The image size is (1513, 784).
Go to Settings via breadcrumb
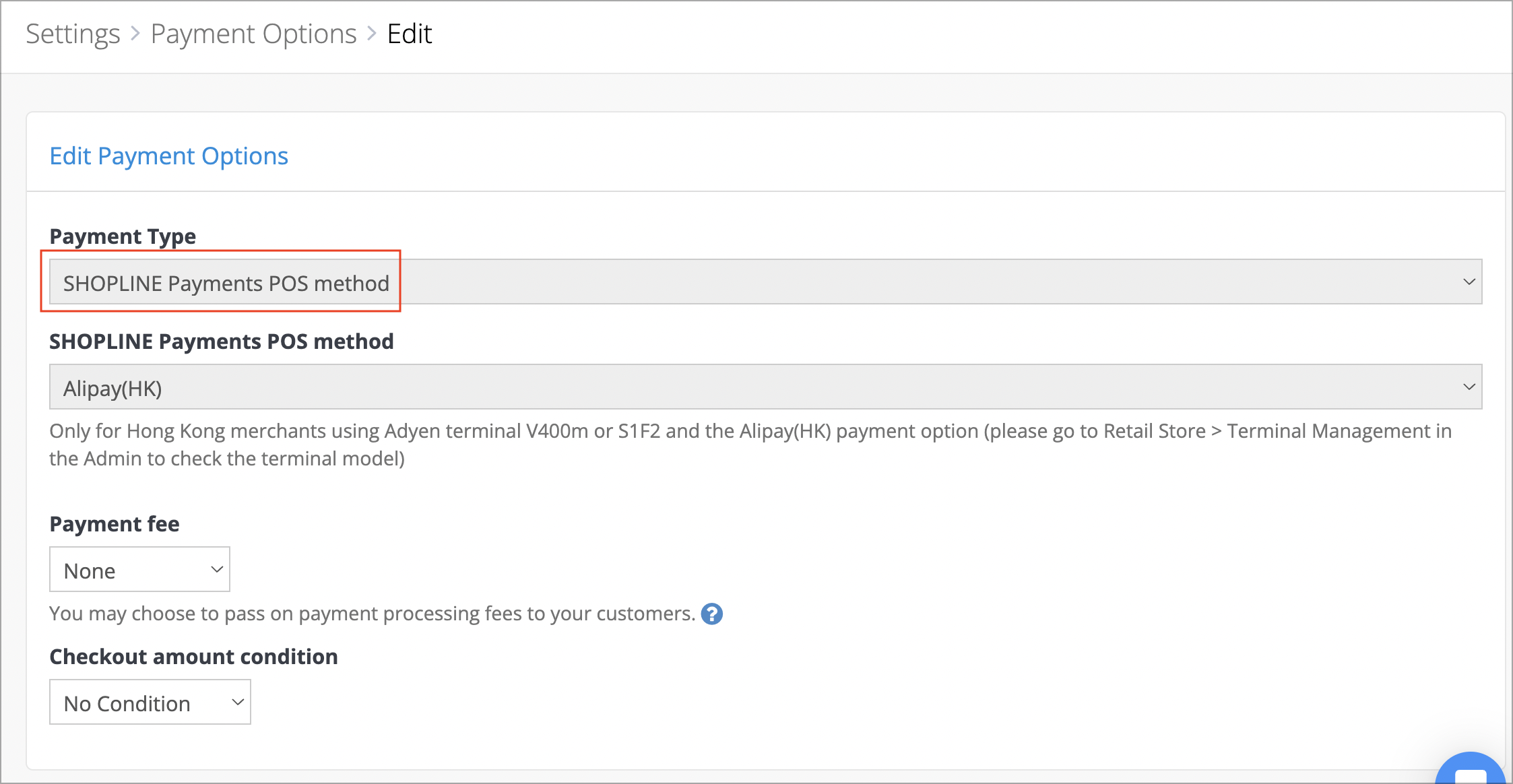[x=72, y=34]
